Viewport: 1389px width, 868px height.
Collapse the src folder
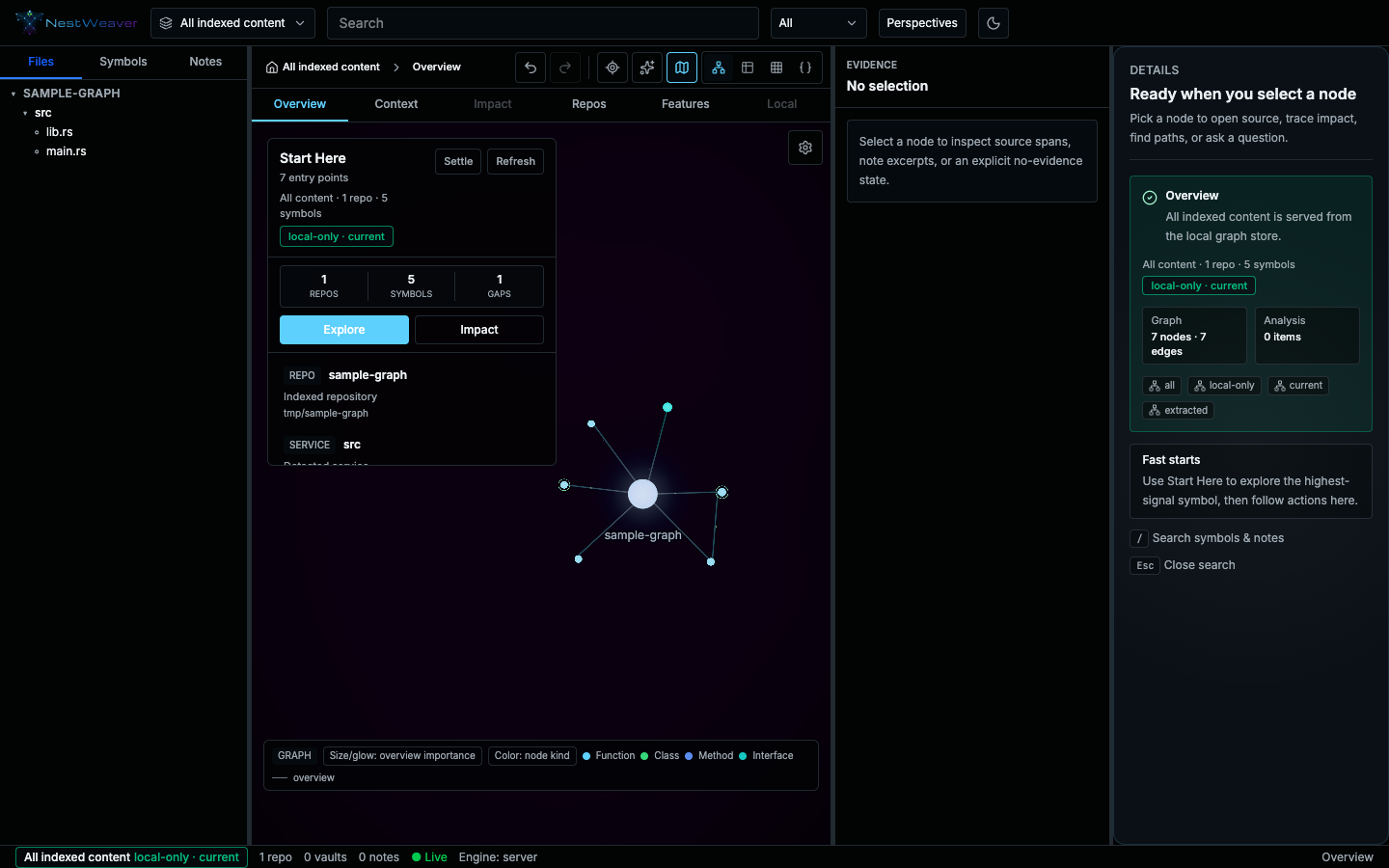[x=25, y=113]
